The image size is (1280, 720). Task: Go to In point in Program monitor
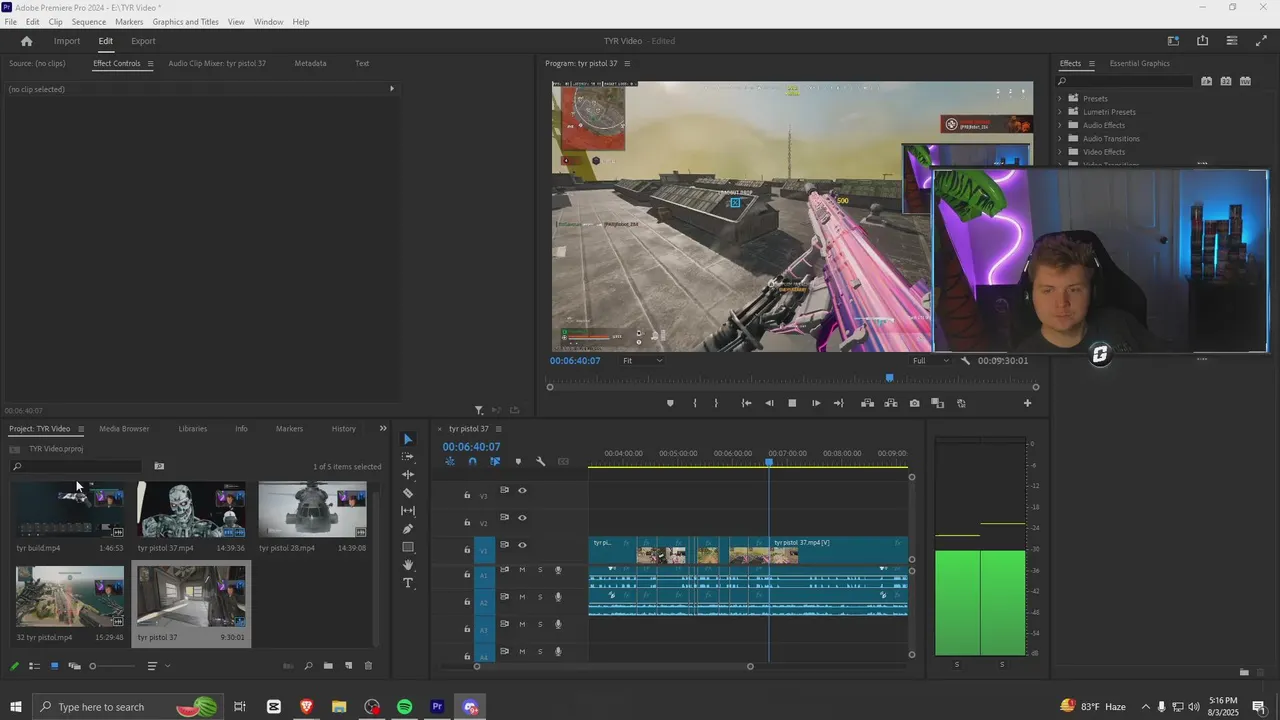coord(746,403)
